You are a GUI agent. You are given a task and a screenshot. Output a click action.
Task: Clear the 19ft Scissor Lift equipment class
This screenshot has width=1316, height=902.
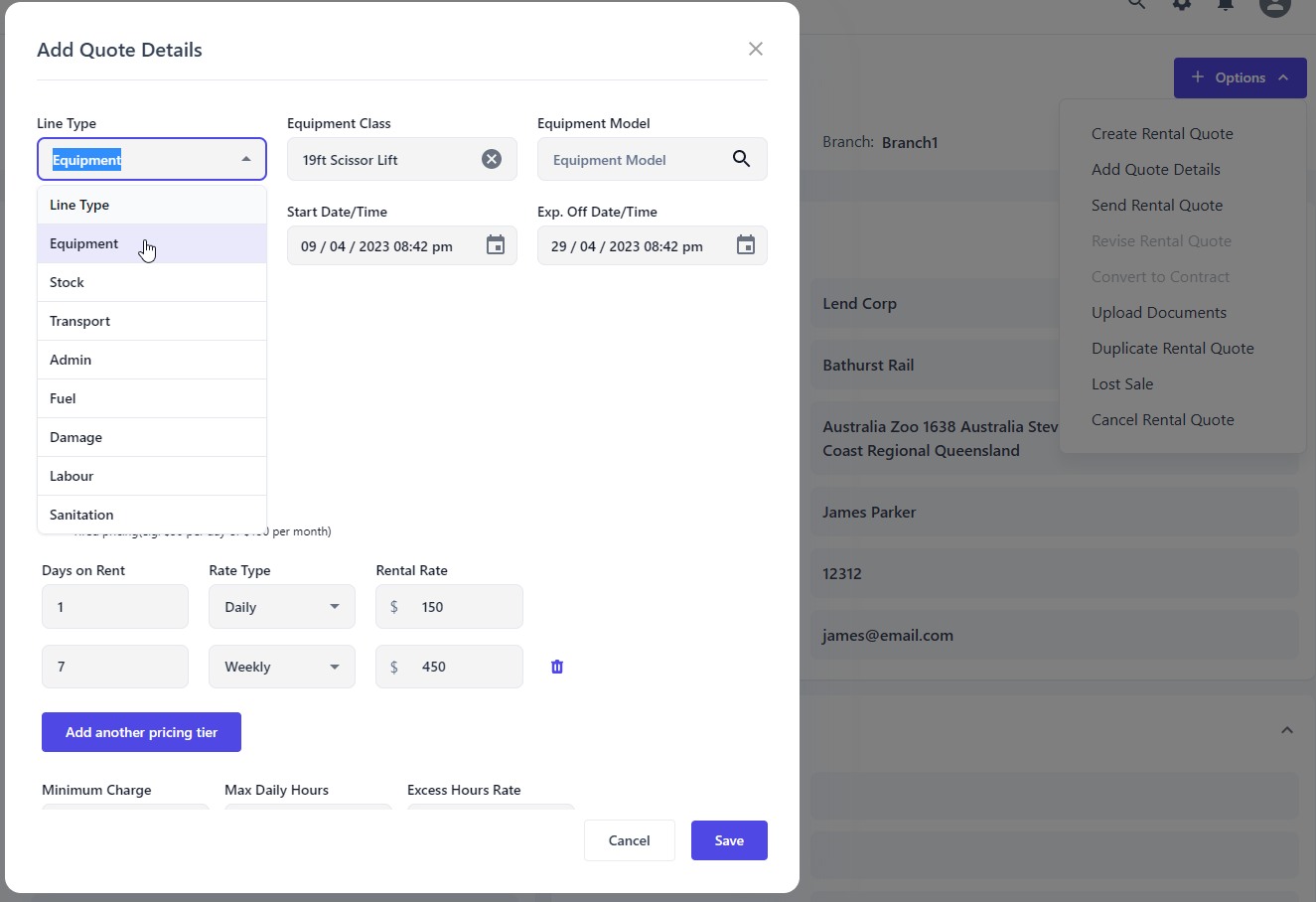click(x=492, y=159)
